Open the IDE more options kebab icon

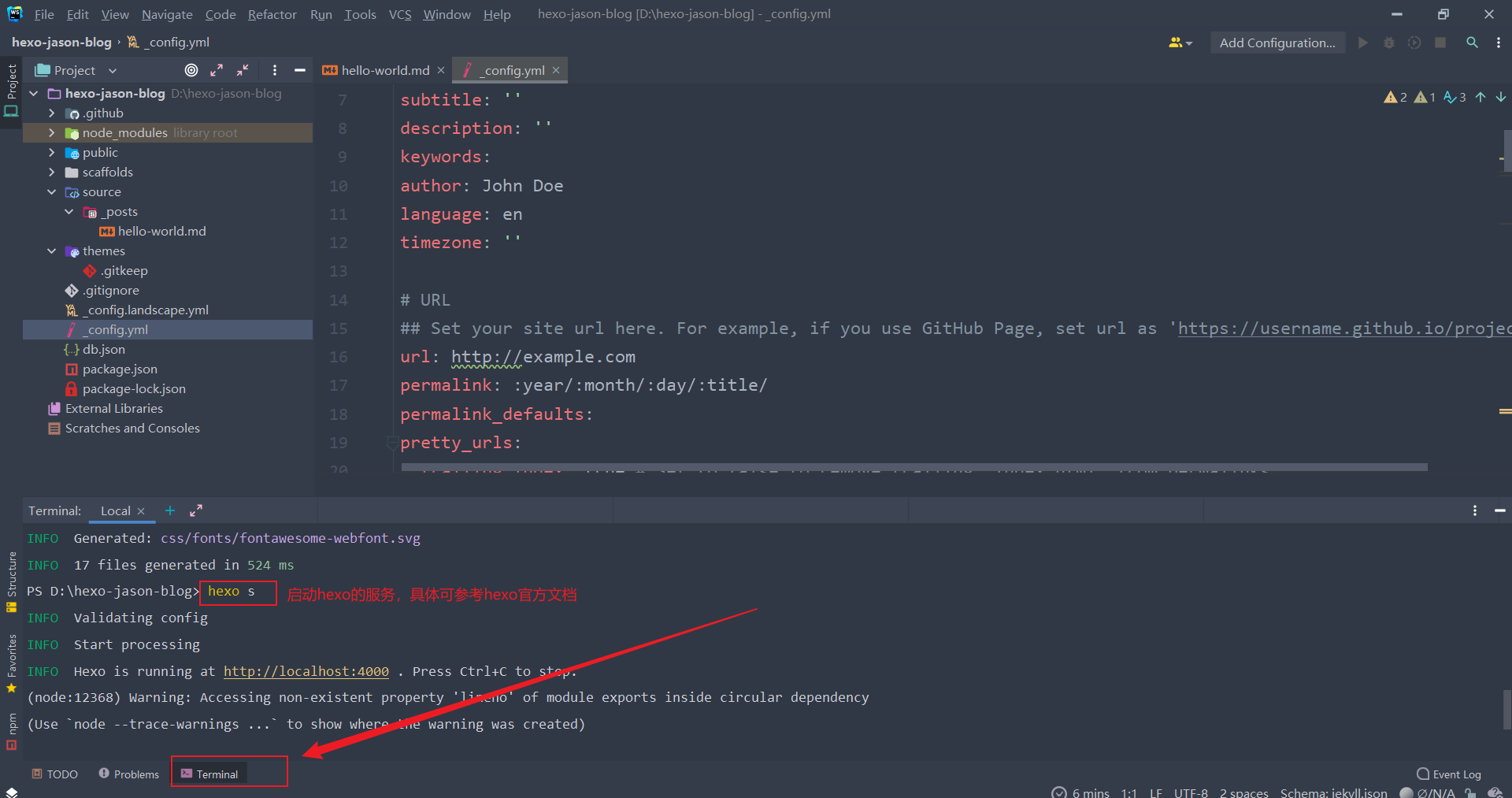pyautogui.click(x=1499, y=43)
